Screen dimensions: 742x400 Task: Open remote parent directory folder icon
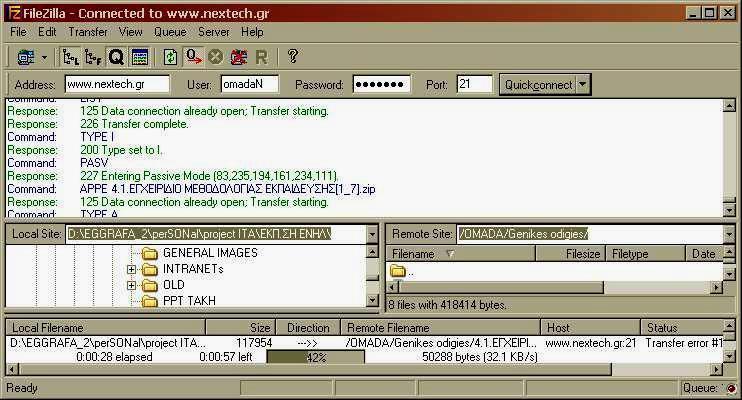click(398, 271)
